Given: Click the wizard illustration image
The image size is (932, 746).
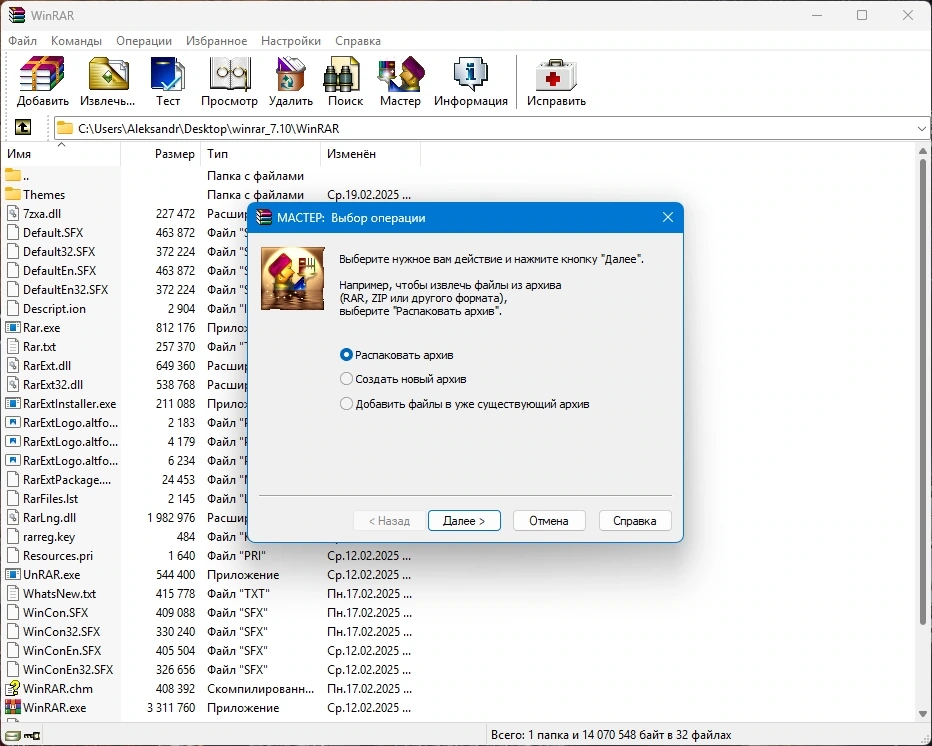Looking at the screenshot, I should coord(292,278).
